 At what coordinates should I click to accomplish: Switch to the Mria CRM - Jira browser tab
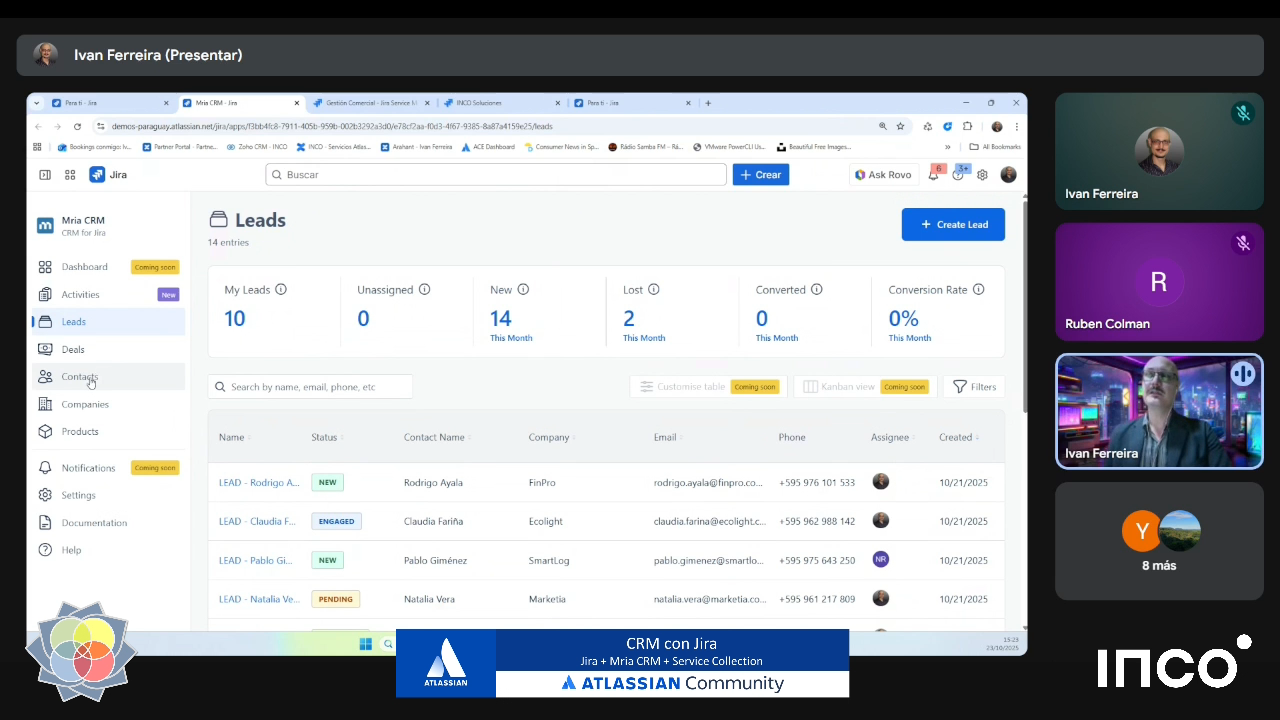click(x=240, y=103)
